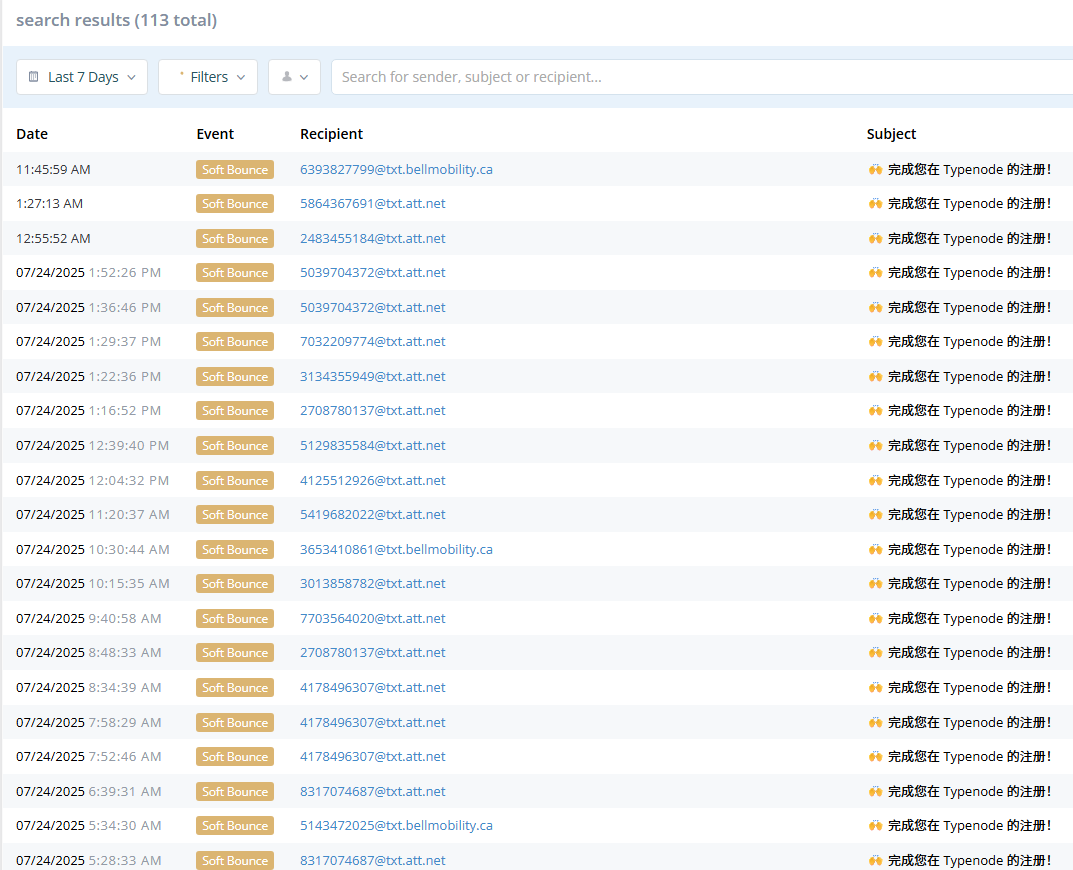Screen dimensions: 1073x870
Task: Click Soft Bounce badge on 1:27:13 AM row
Action: tap(235, 204)
